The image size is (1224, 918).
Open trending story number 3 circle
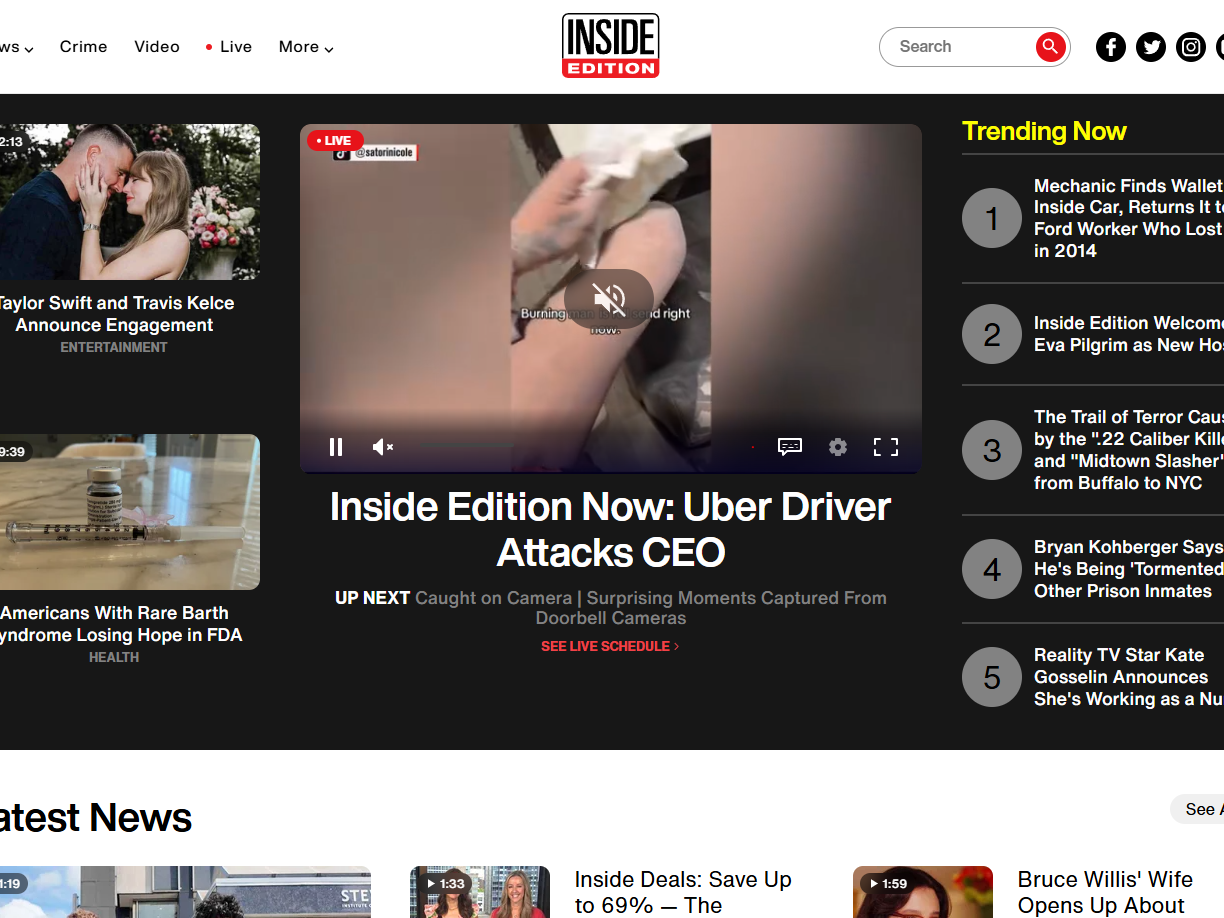992,450
